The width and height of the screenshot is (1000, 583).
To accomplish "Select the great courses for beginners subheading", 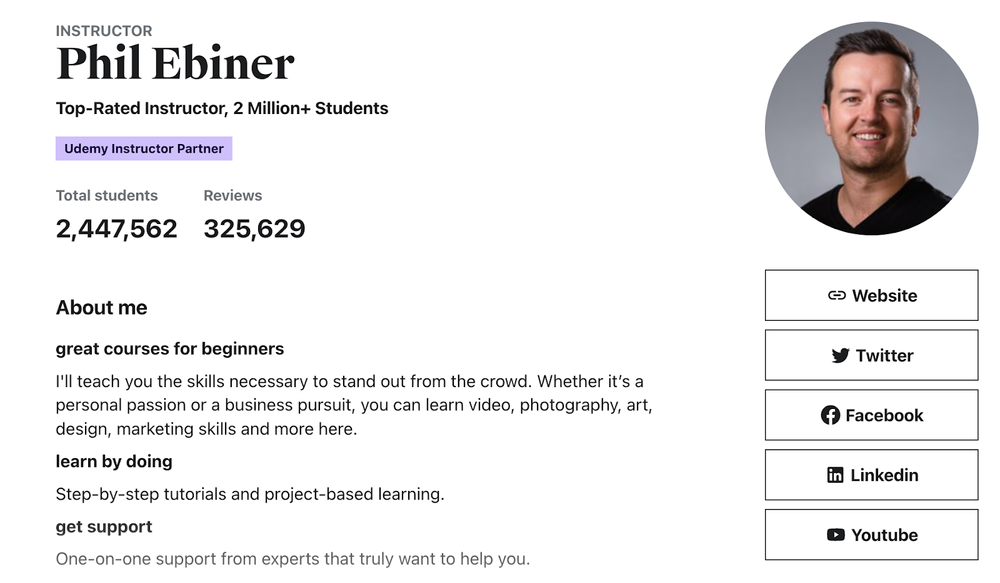I will (x=169, y=348).
